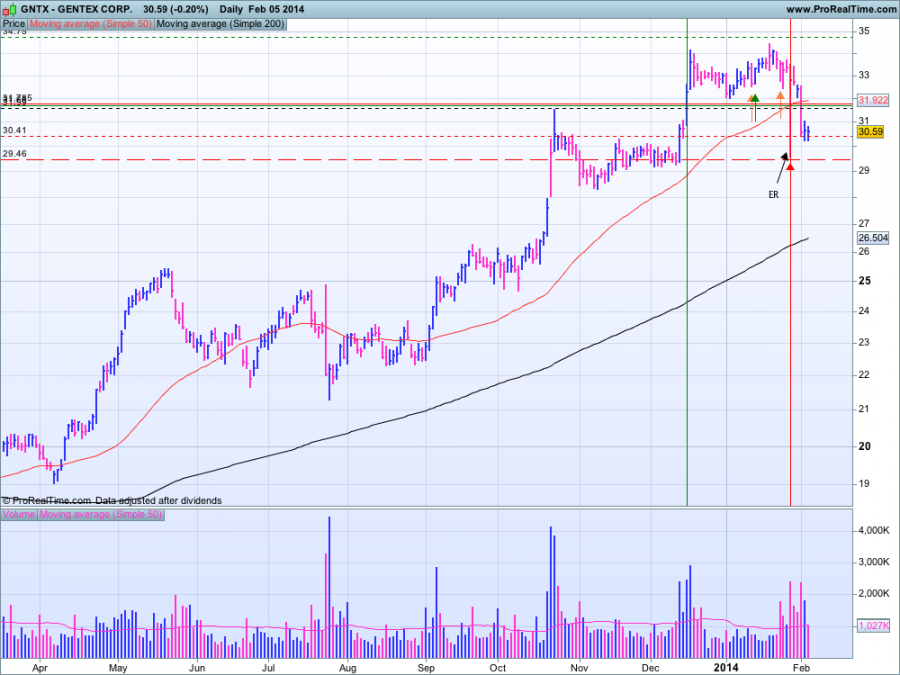This screenshot has height=675, width=900.
Task: Click the green up arrow marker
Action: click(755, 107)
